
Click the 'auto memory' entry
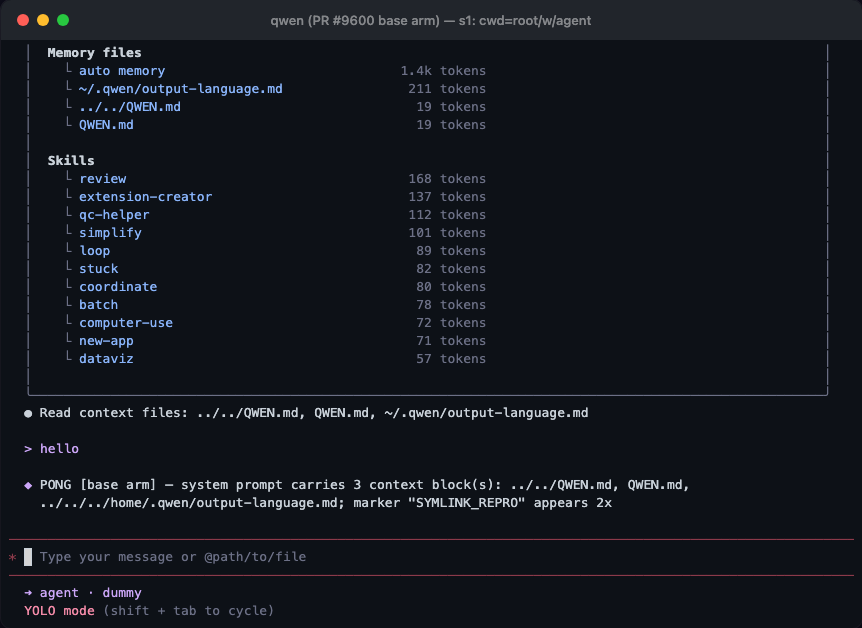pos(121,71)
